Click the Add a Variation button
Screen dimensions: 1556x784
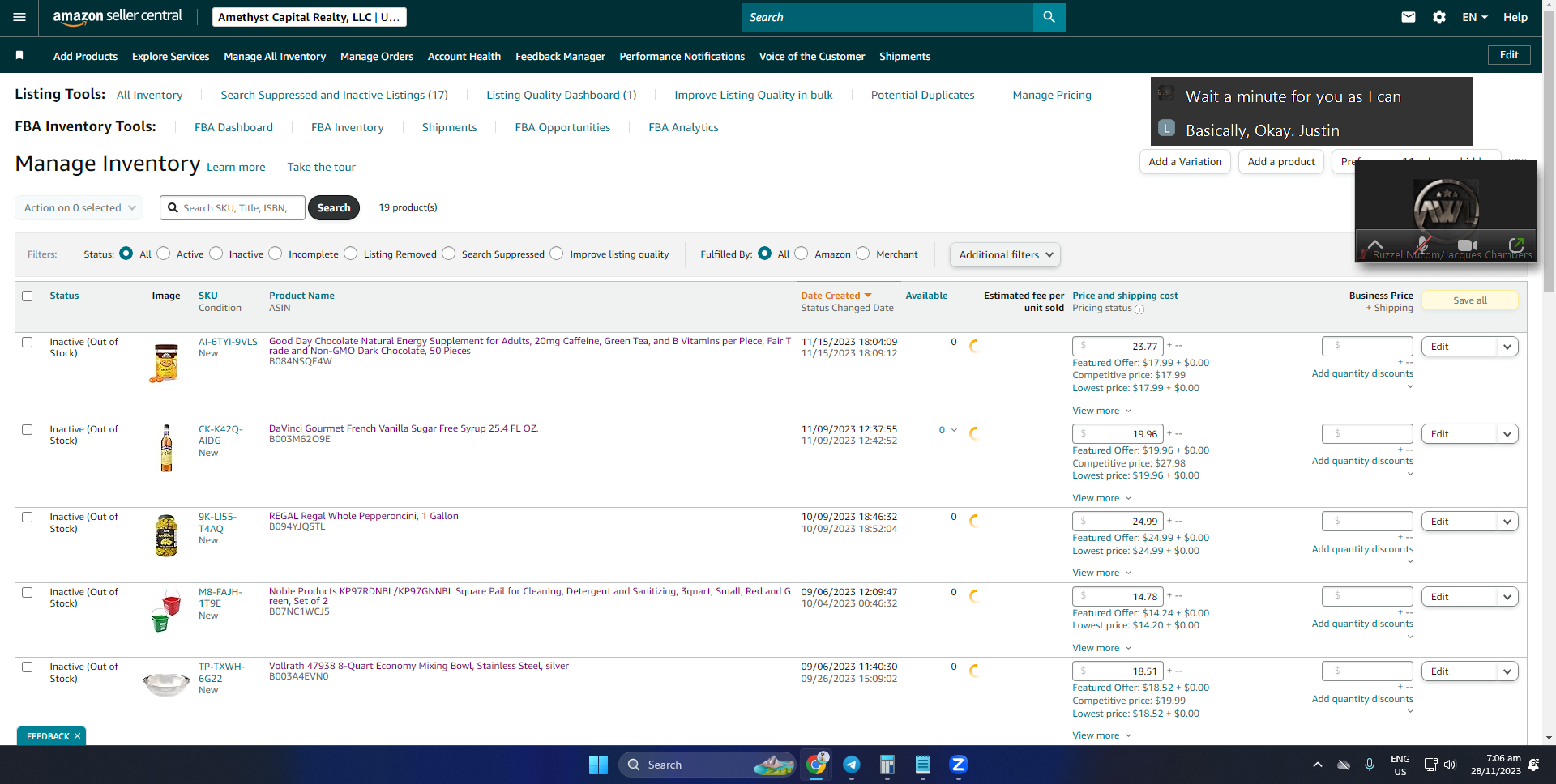click(1185, 162)
